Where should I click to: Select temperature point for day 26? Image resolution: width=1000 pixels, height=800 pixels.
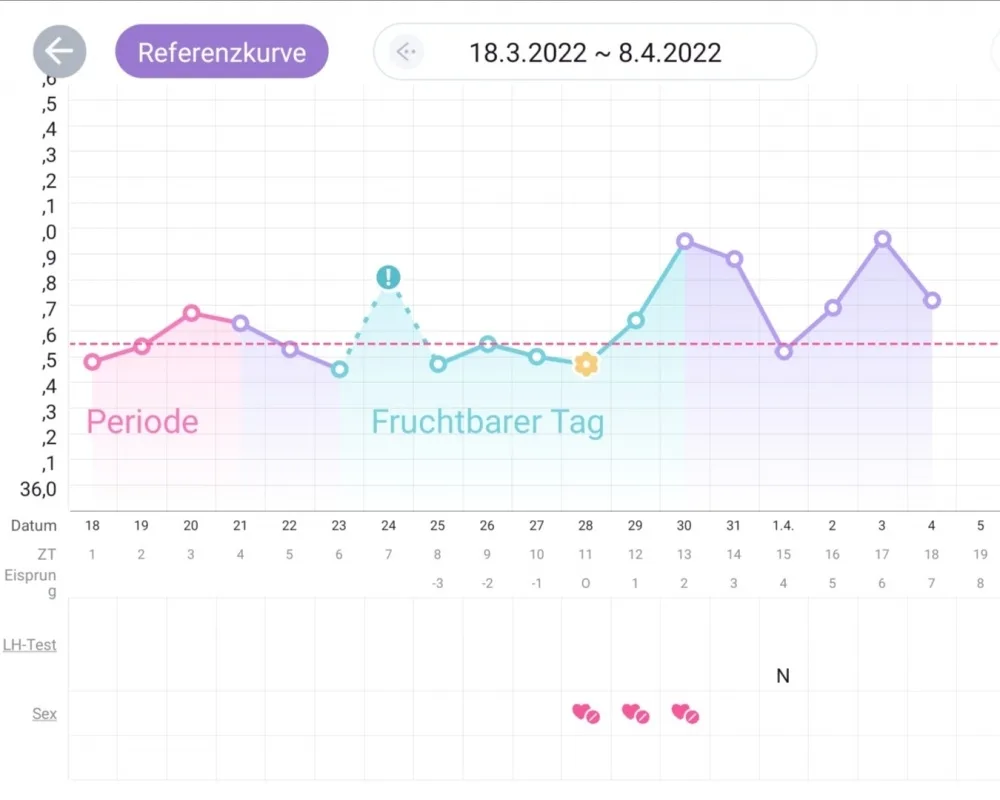[x=487, y=344]
